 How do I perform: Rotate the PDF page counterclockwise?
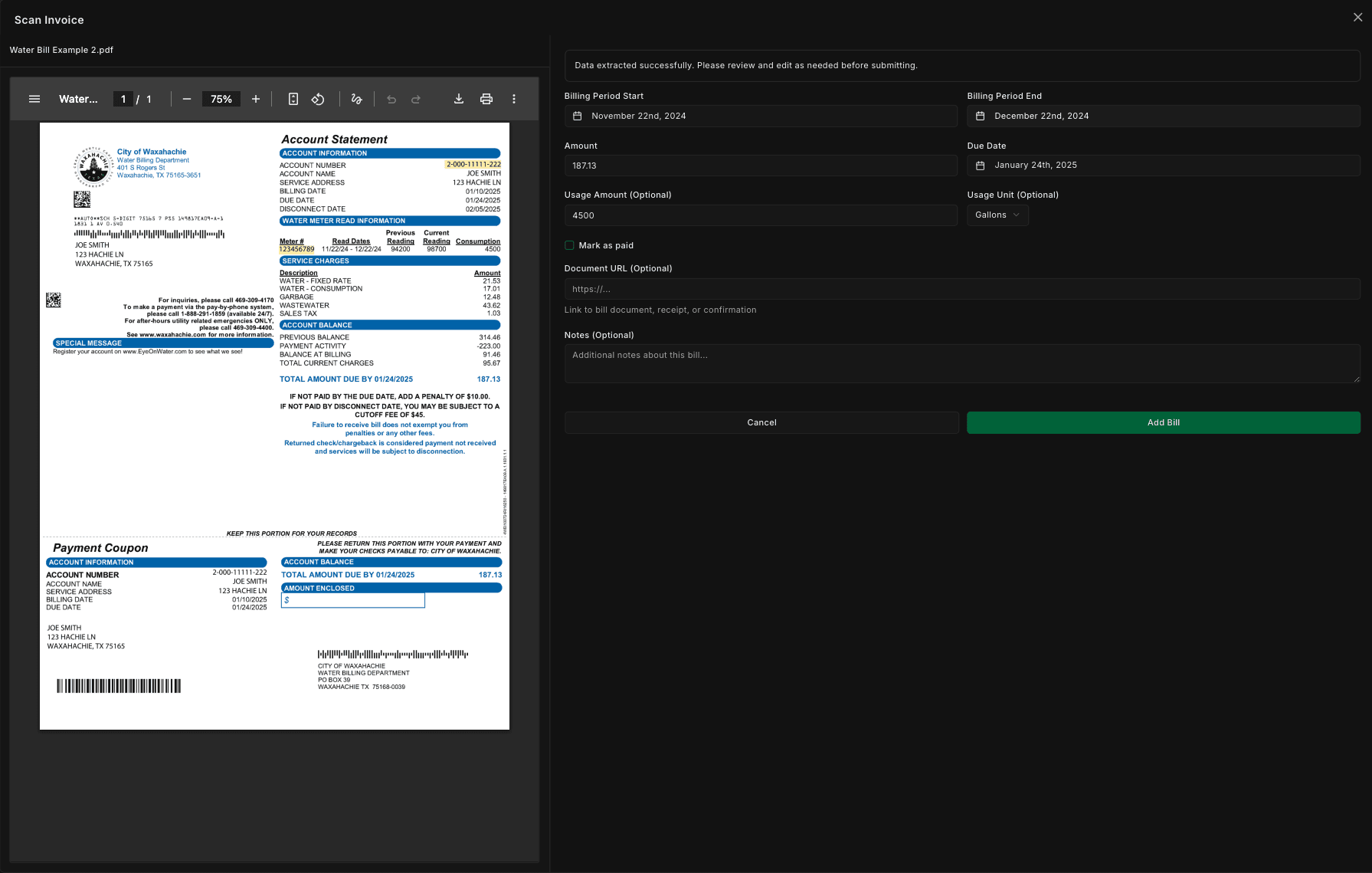(318, 99)
